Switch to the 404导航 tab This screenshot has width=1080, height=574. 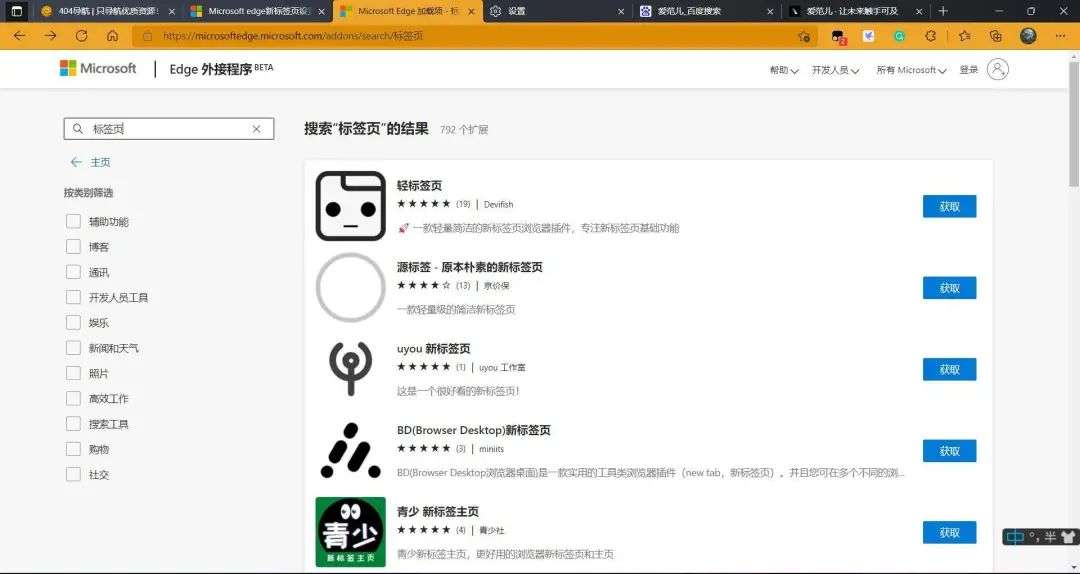107,11
